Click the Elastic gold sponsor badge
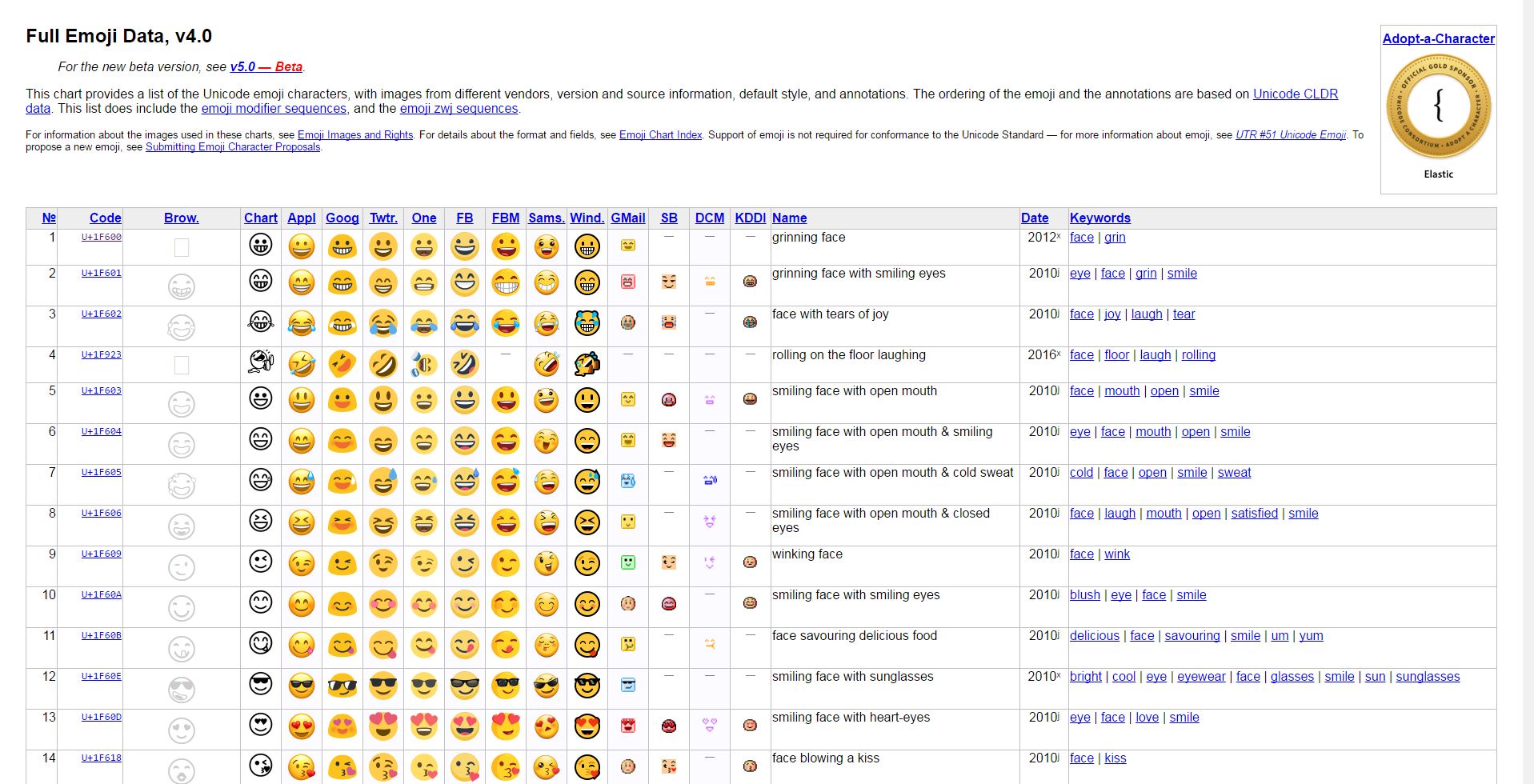Viewport: 1534px width, 784px height. click(1438, 106)
